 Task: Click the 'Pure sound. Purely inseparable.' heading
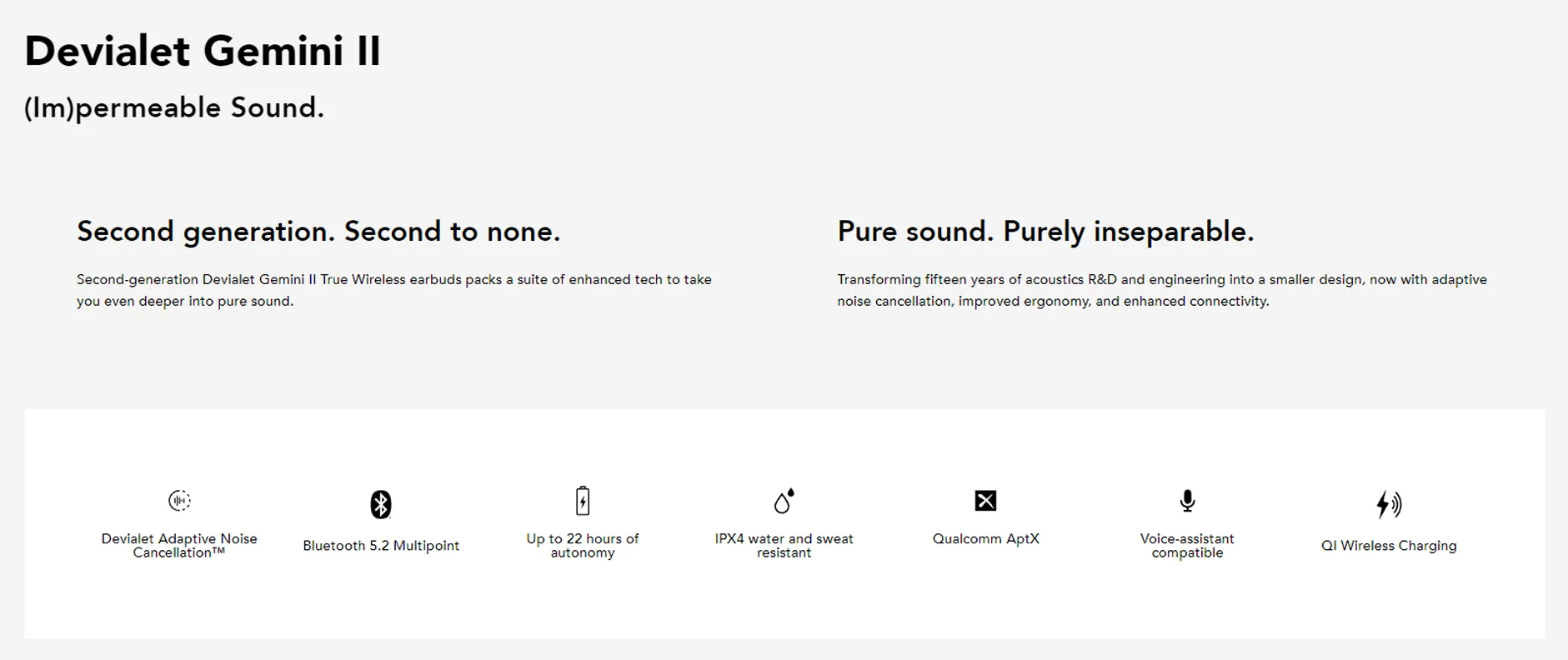click(x=1045, y=231)
